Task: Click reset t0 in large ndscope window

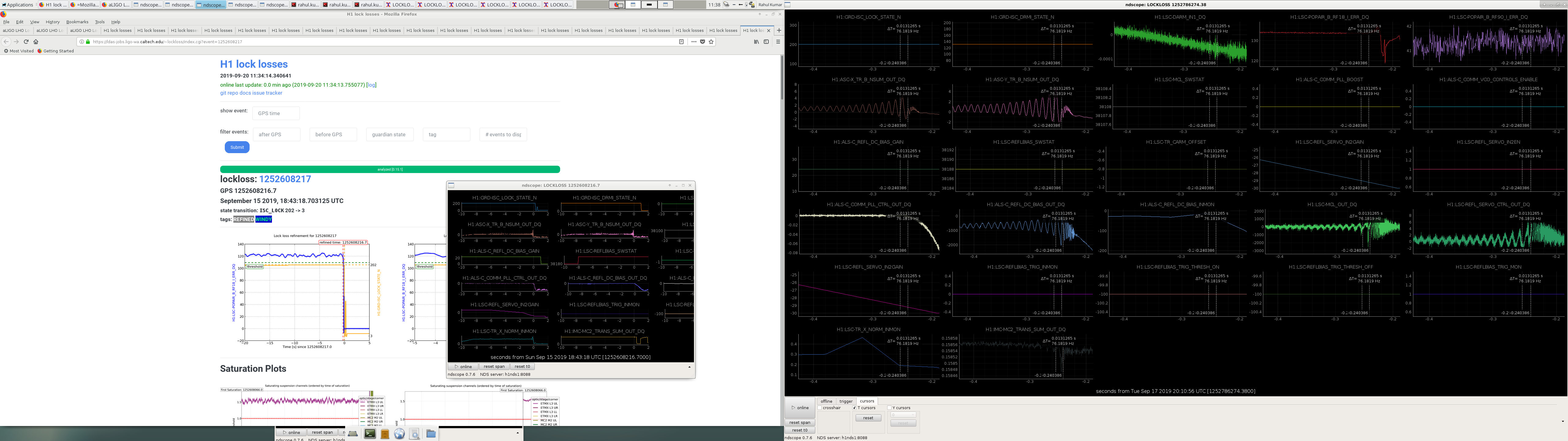Action: (x=800, y=430)
